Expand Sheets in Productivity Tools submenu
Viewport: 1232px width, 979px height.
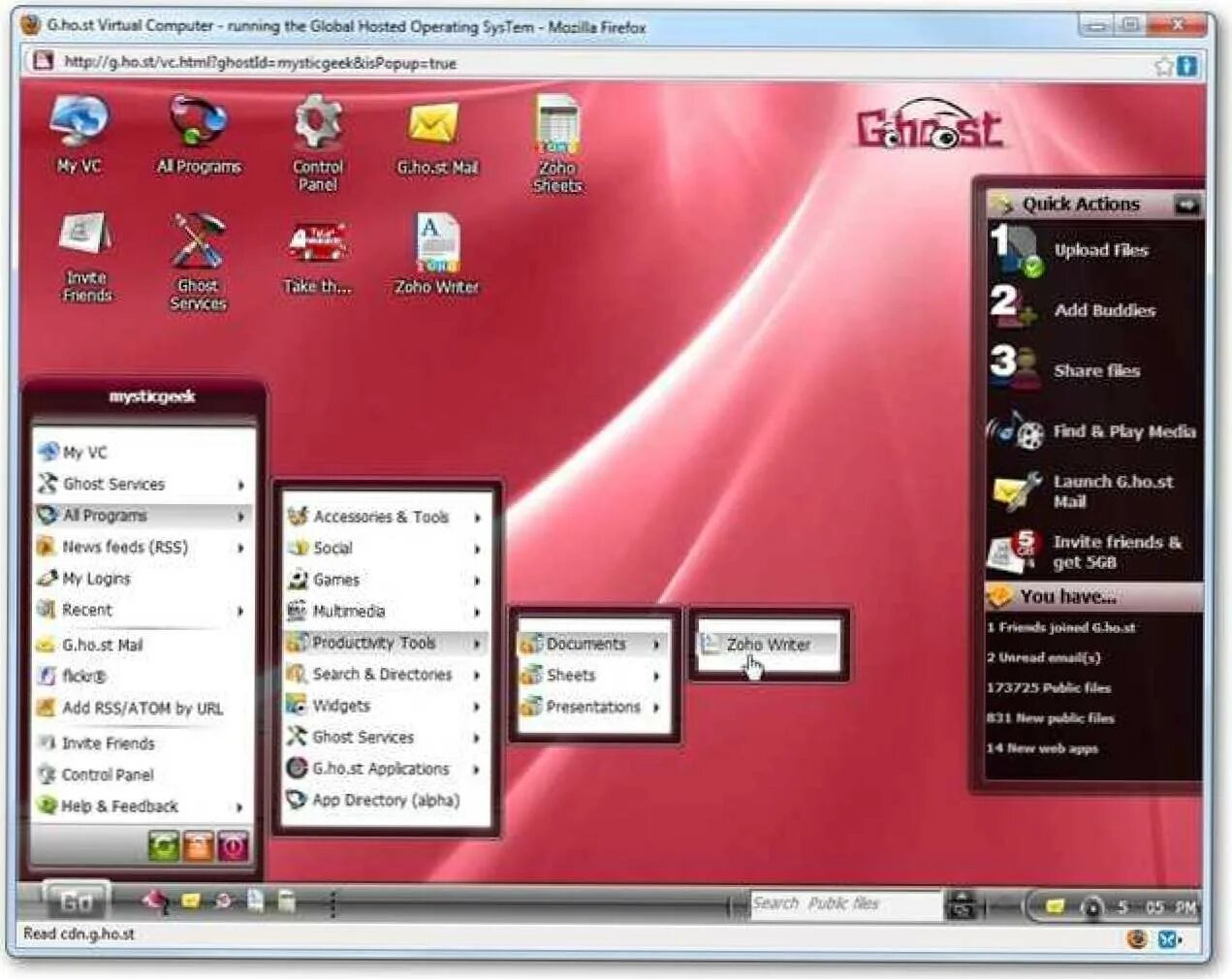click(x=593, y=676)
